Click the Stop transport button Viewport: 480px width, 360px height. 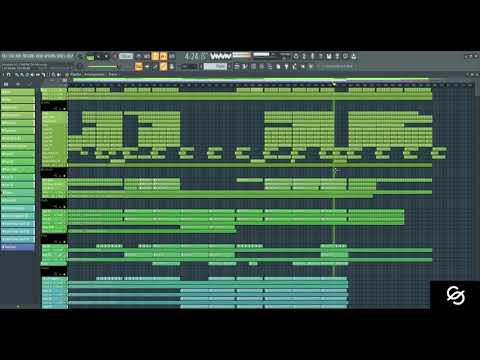[106, 57]
